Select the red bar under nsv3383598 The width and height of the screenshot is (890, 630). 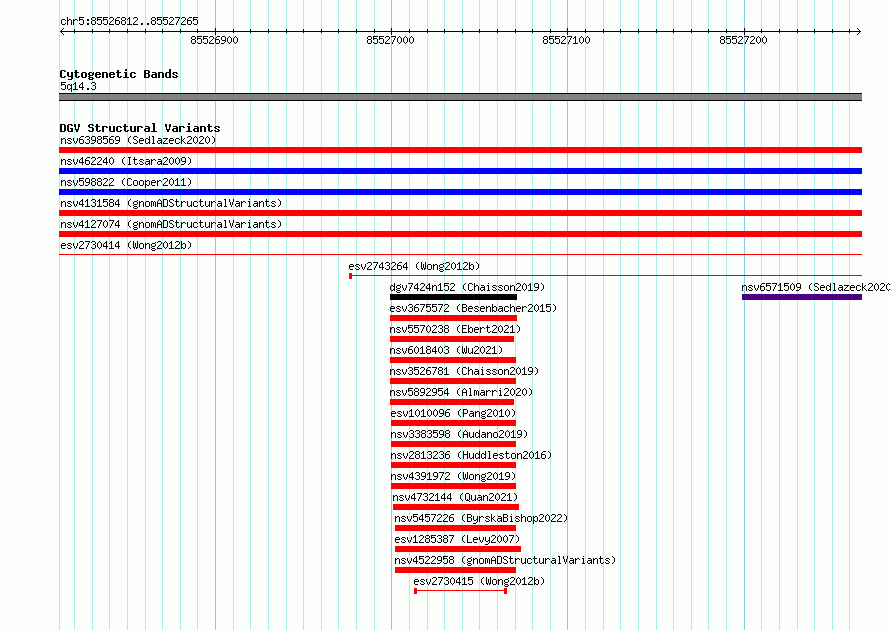(454, 444)
